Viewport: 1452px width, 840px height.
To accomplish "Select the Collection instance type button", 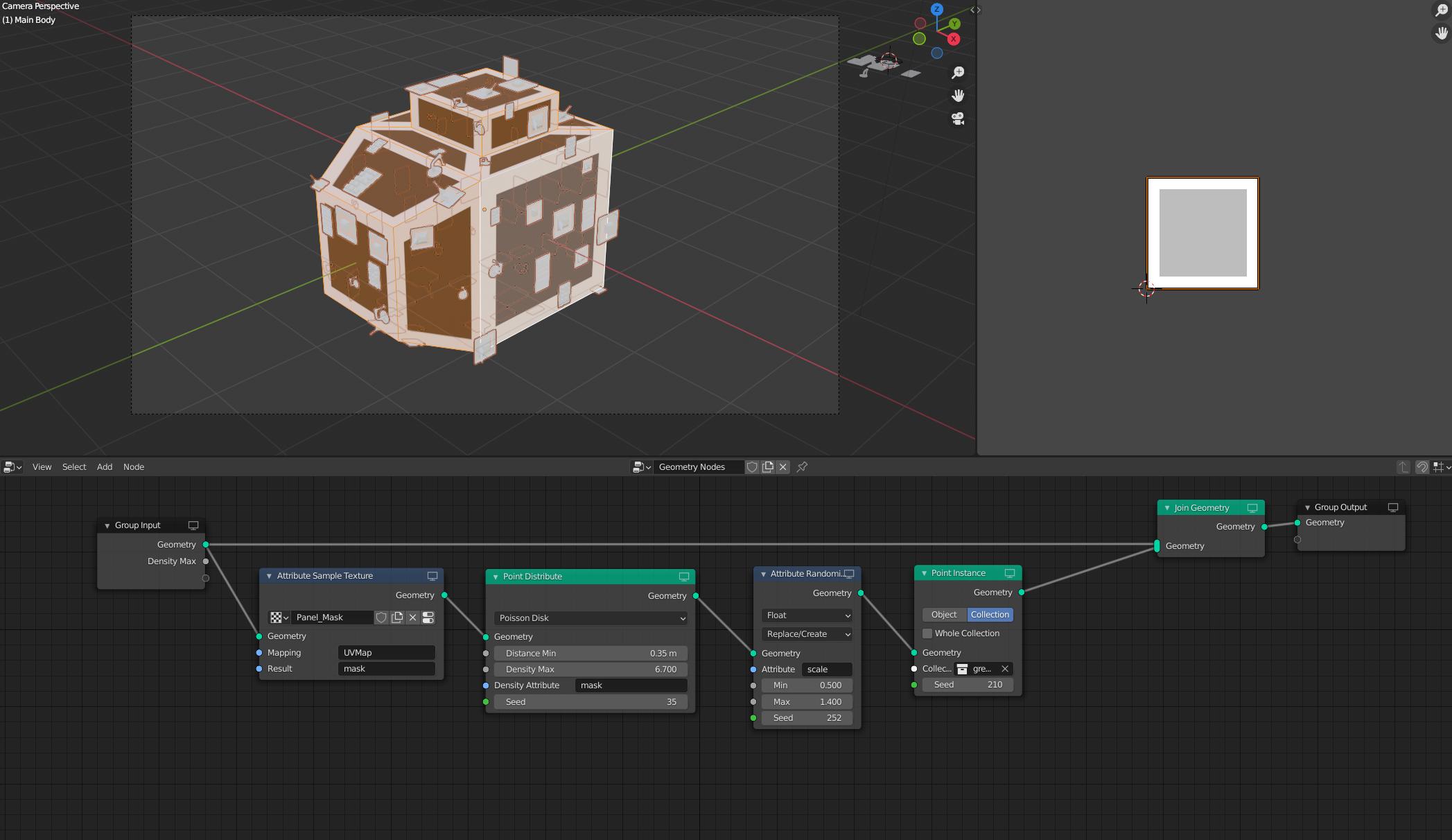I will coord(990,615).
